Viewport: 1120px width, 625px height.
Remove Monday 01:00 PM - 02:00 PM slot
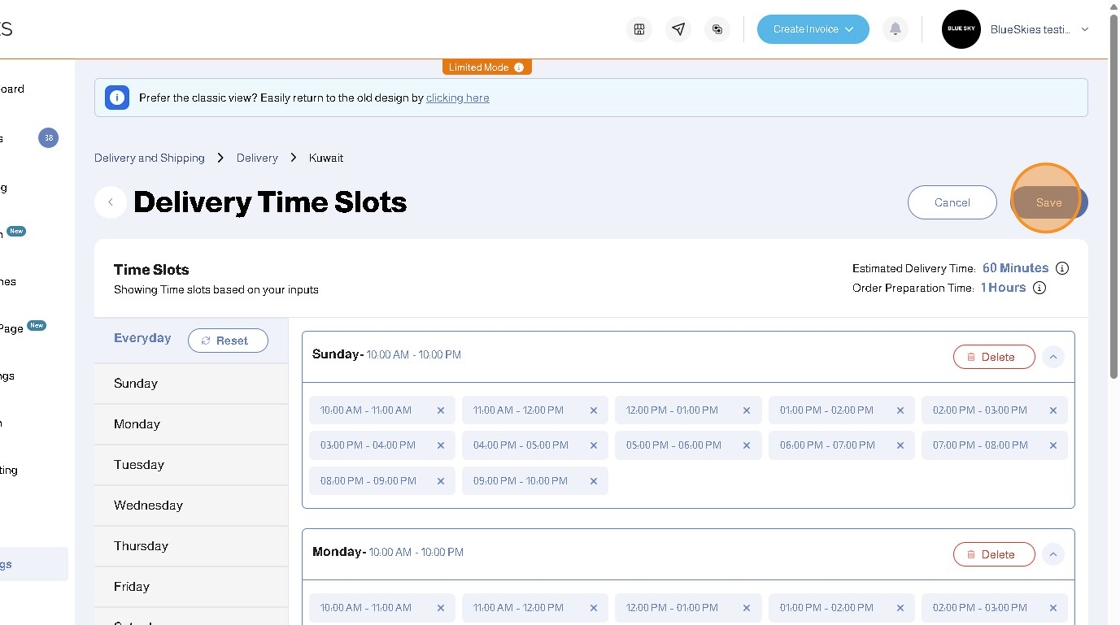900,609
